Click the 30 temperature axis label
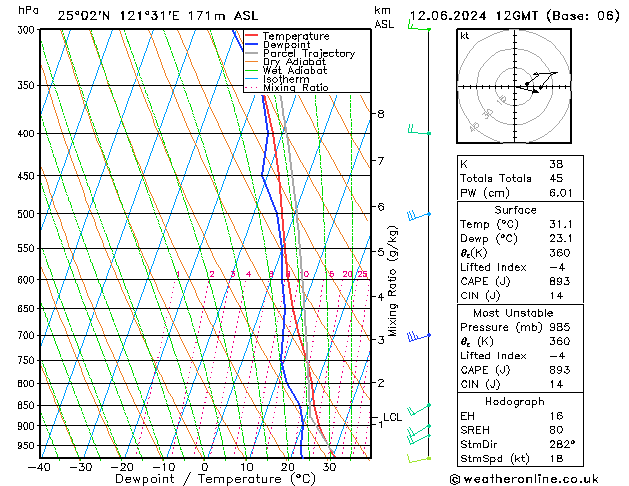The image size is (629, 486). tap(329, 467)
